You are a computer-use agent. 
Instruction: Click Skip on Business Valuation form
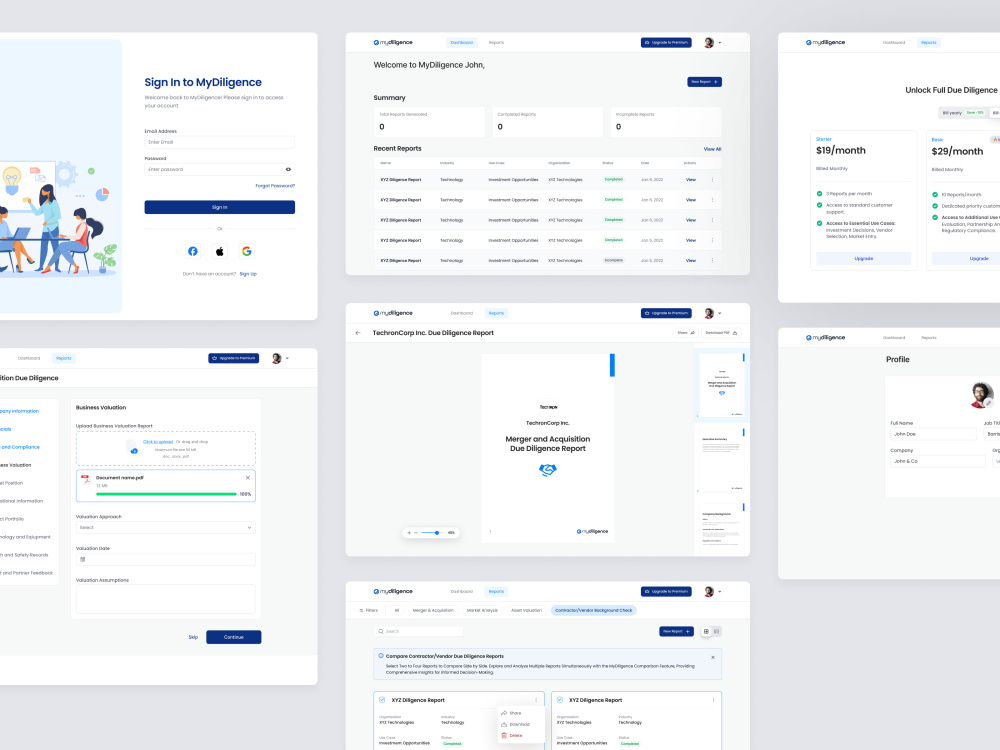click(193, 637)
